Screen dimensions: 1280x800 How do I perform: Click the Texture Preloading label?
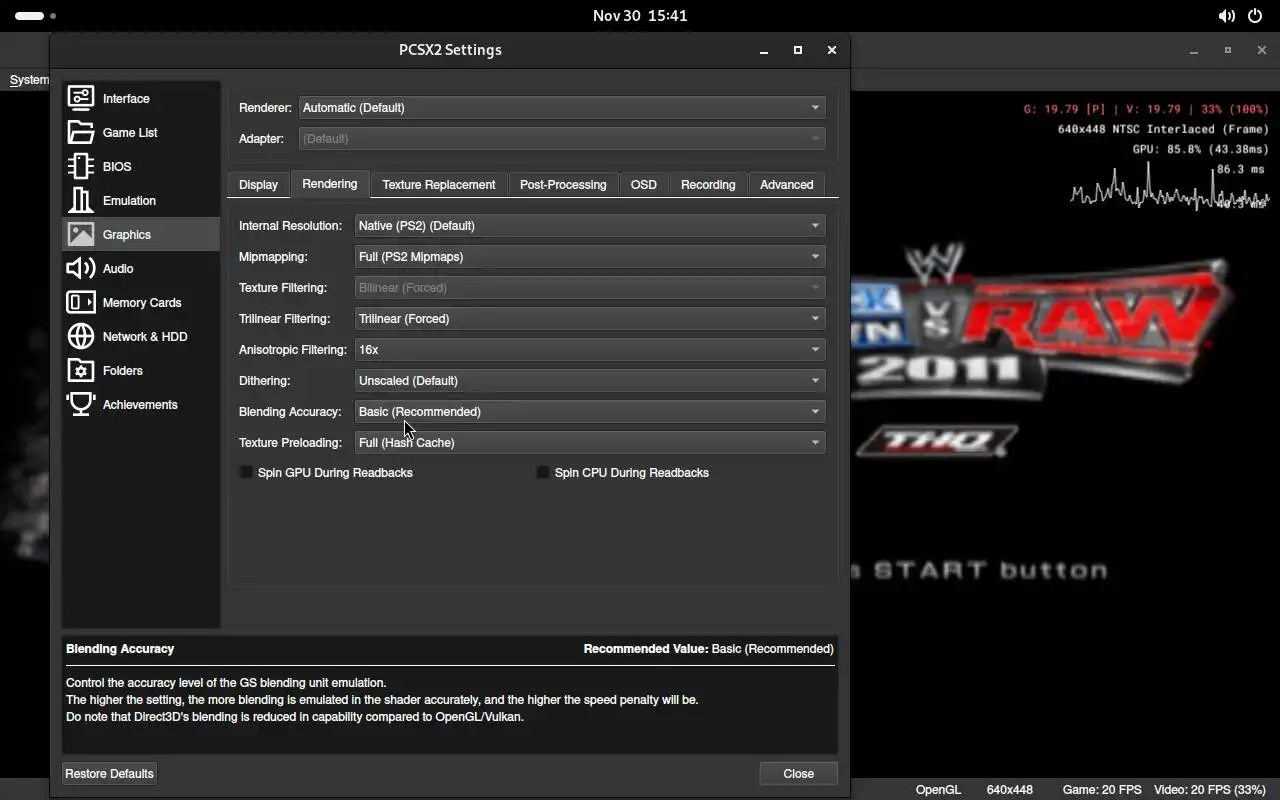[290, 442]
